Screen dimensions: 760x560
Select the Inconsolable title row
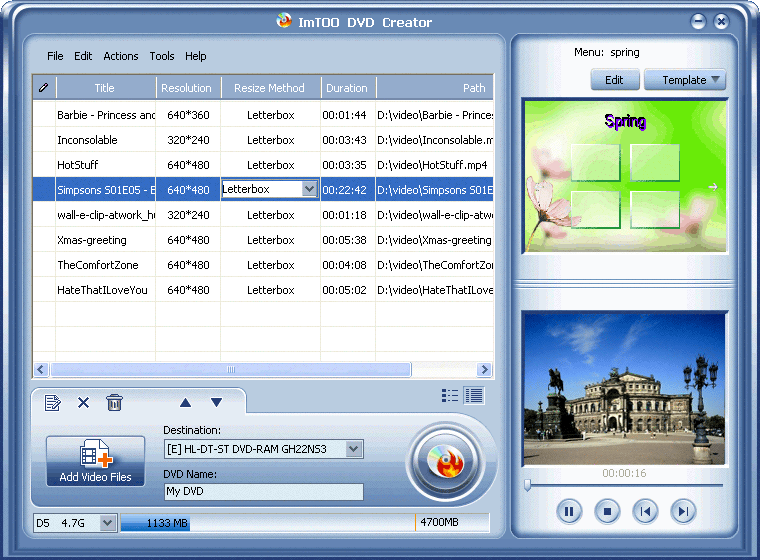[263, 140]
